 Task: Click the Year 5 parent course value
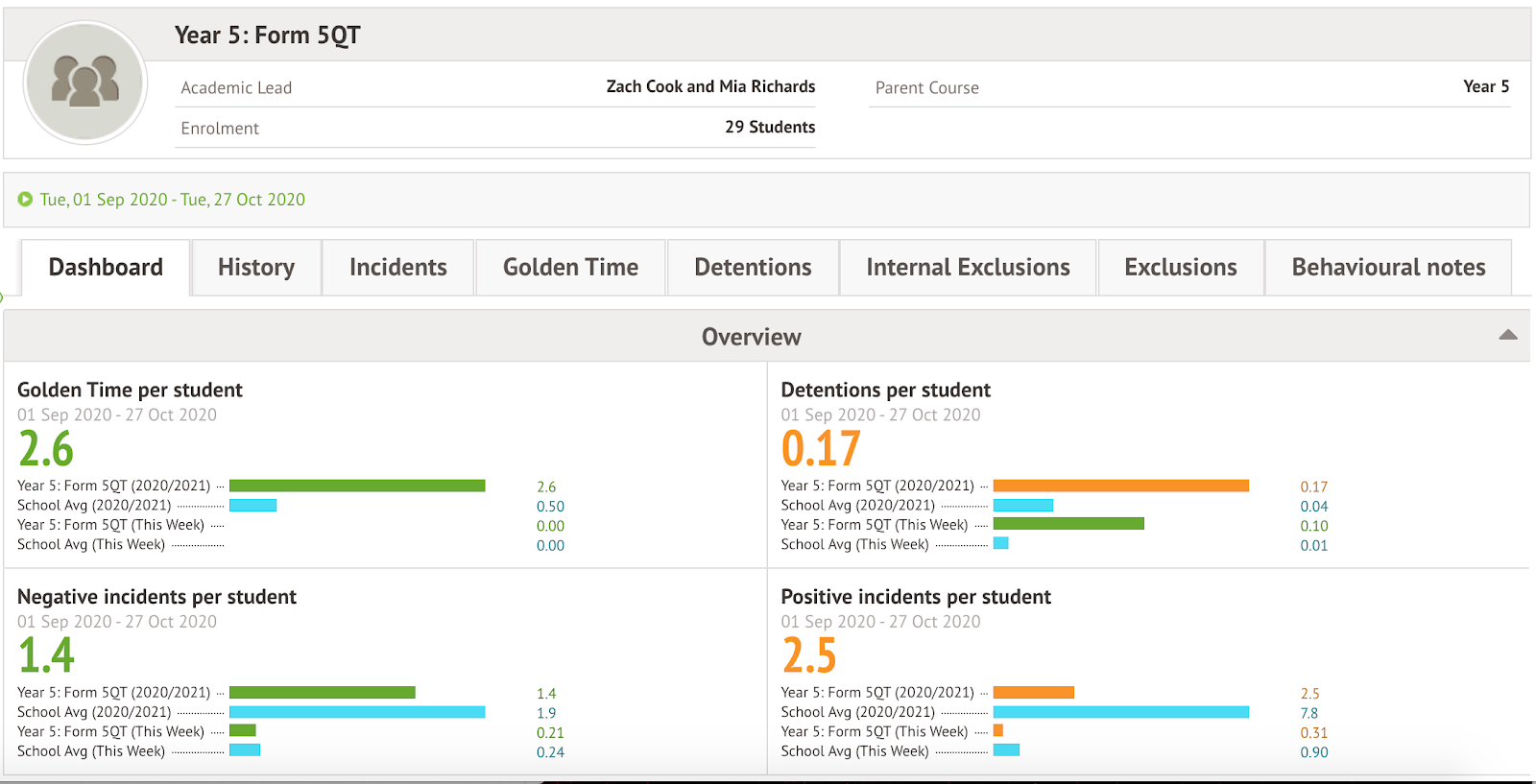pos(1485,86)
